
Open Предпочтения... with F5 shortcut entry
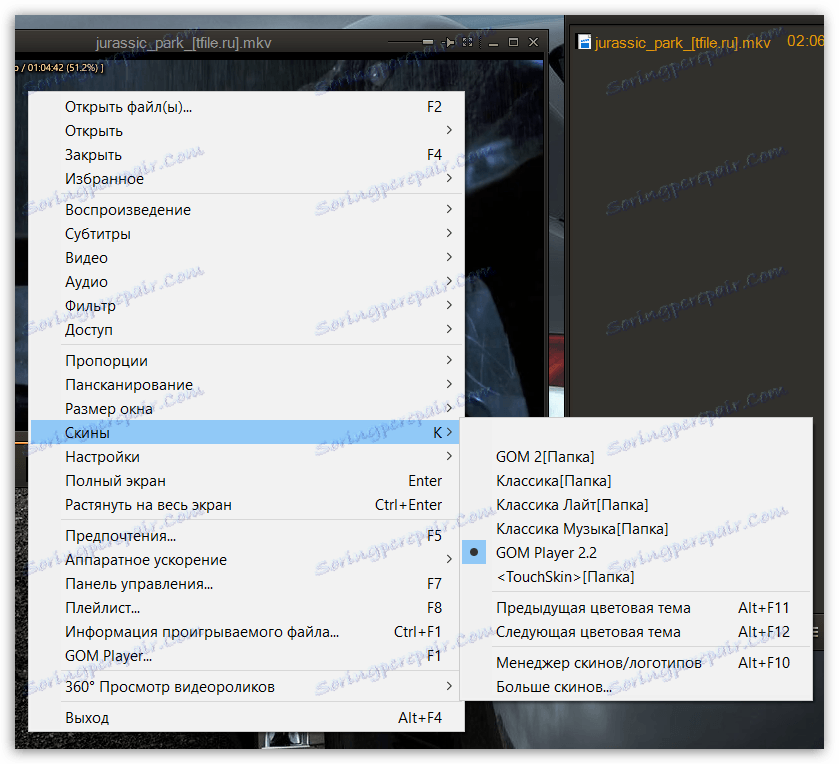(x=246, y=536)
